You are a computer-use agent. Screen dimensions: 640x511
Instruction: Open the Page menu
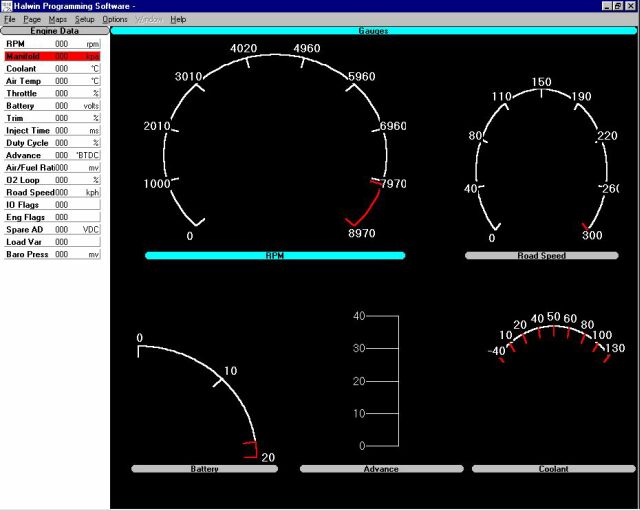(x=32, y=19)
